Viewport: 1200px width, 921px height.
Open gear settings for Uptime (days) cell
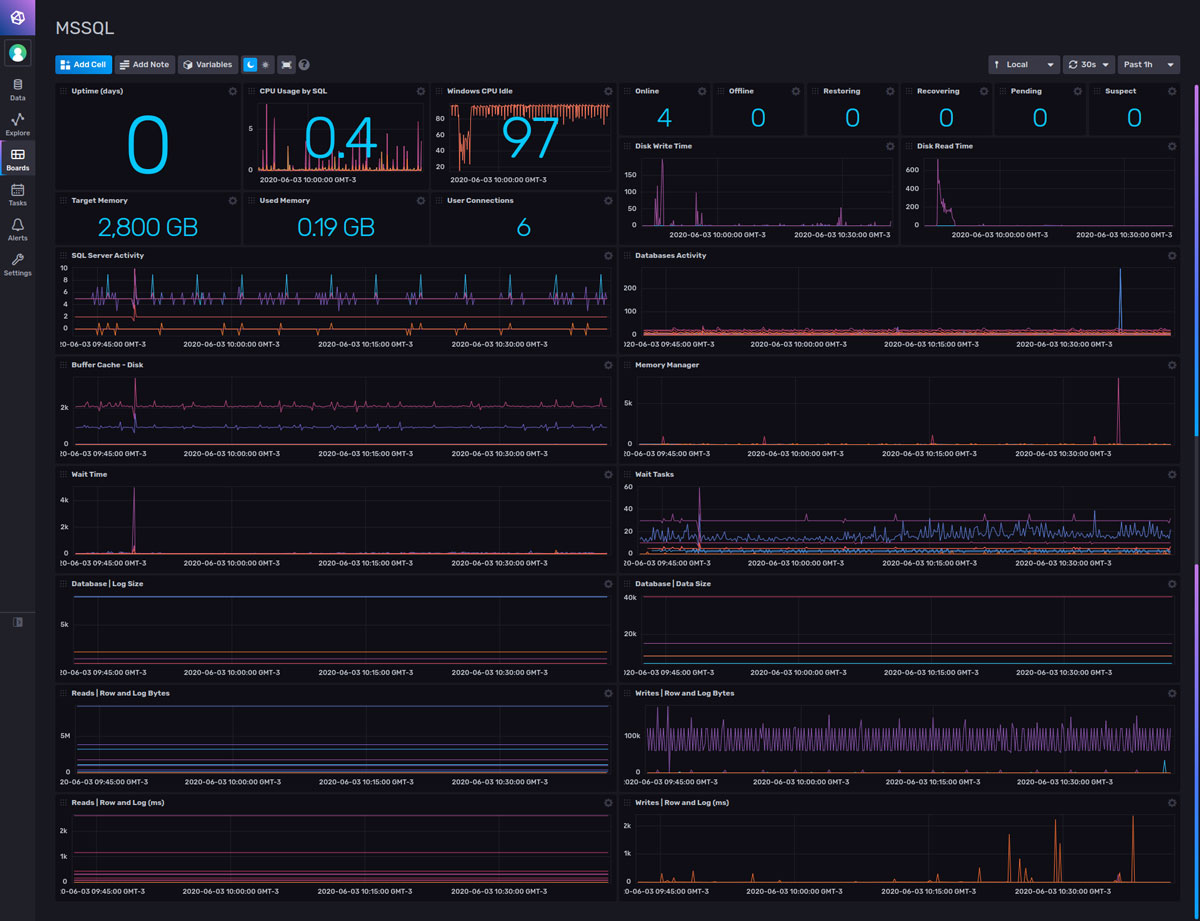(x=233, y=91)
